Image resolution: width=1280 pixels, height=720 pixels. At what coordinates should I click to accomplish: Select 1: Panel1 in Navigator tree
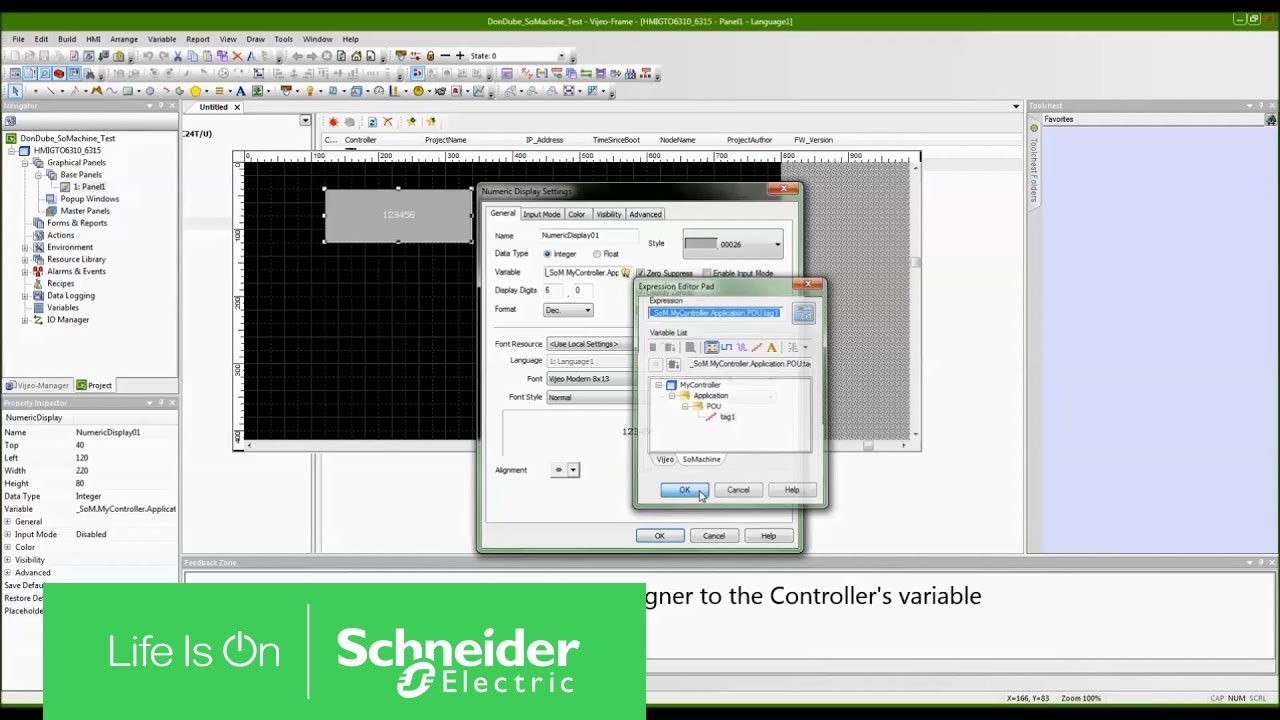point(89,187)
